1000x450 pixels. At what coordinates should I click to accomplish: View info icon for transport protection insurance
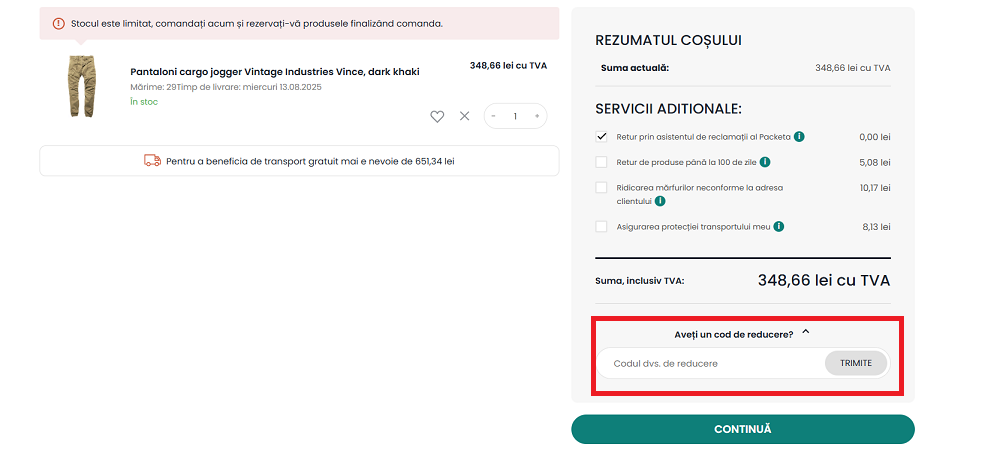(779, 227)
